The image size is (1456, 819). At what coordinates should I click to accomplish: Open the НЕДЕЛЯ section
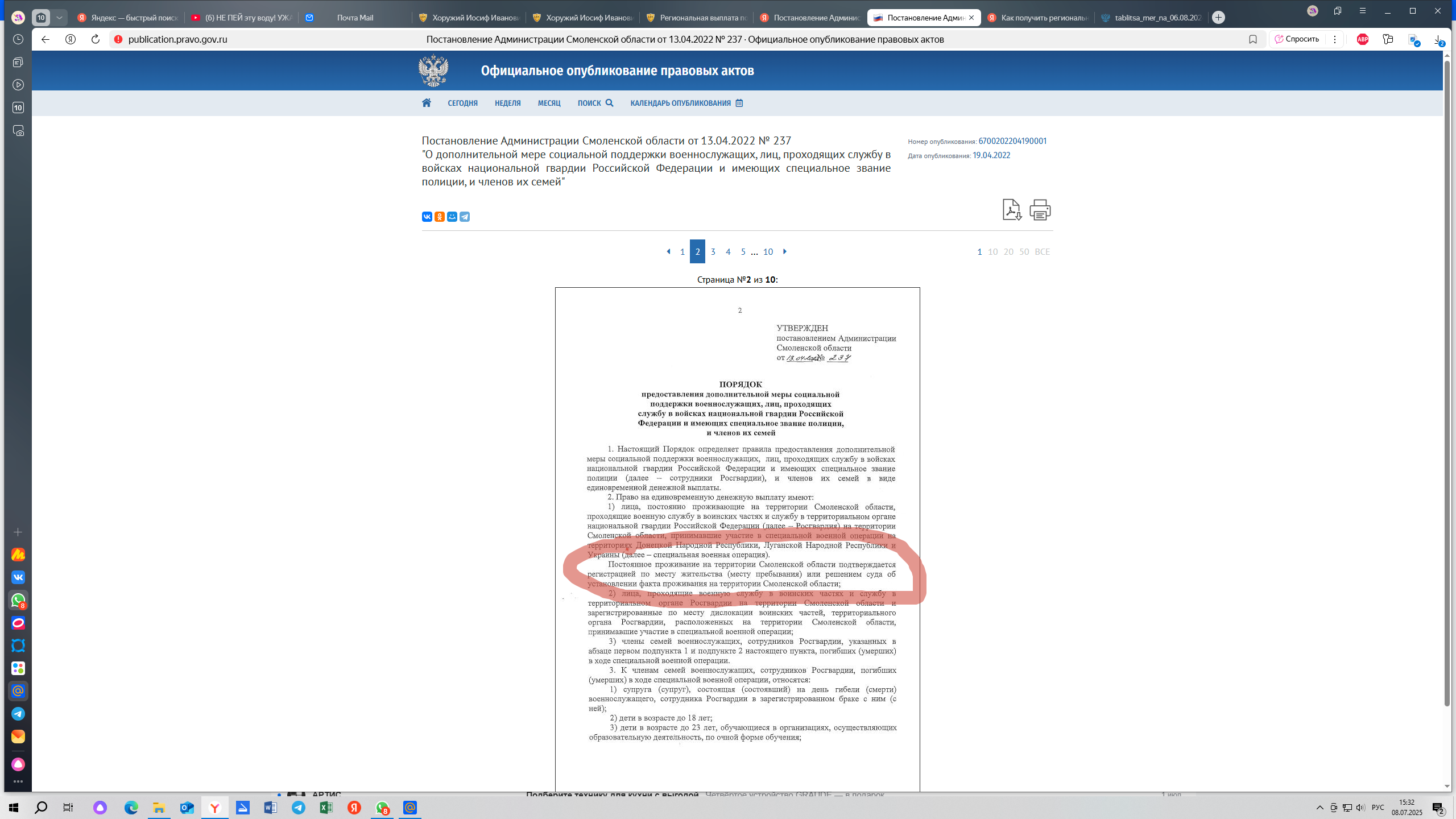[x=508, y=103]
